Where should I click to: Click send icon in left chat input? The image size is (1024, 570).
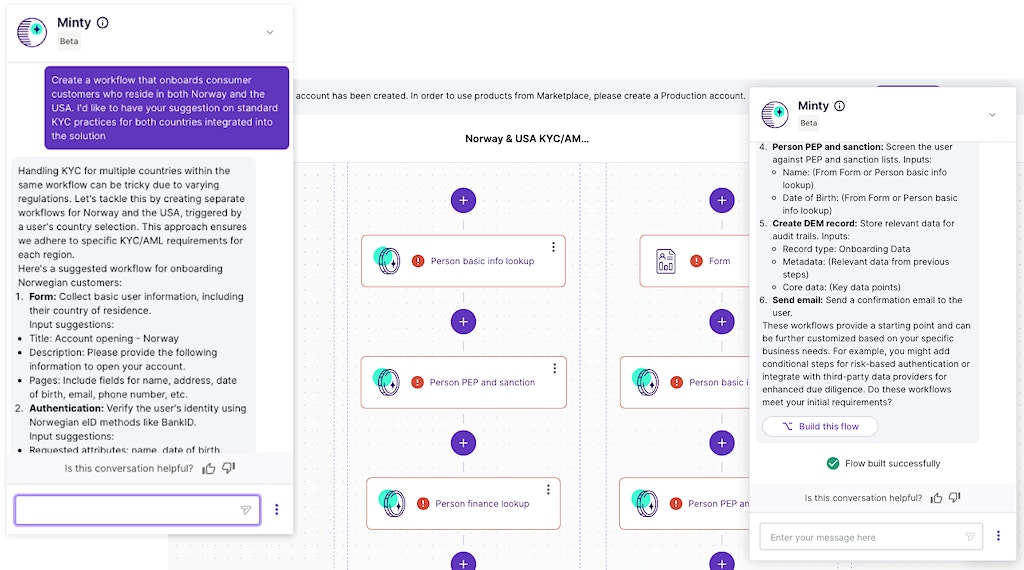245,510
